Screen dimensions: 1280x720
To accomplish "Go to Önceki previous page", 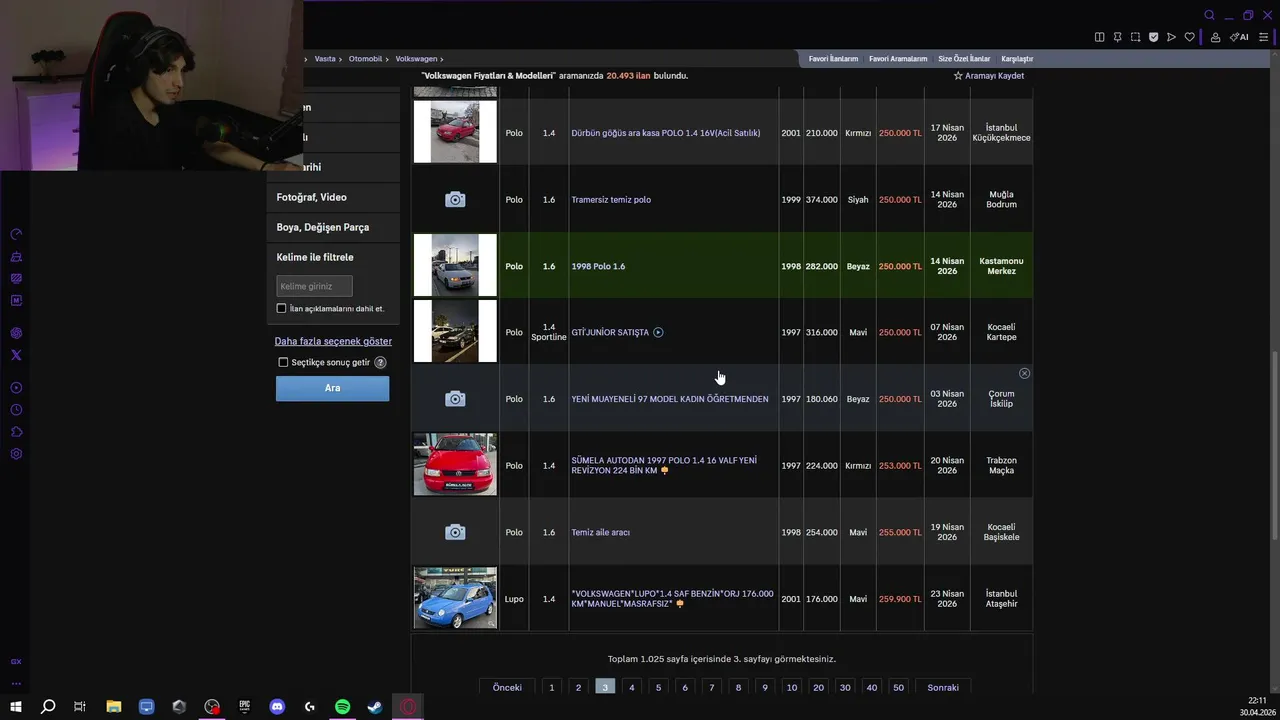I will 507,687.
